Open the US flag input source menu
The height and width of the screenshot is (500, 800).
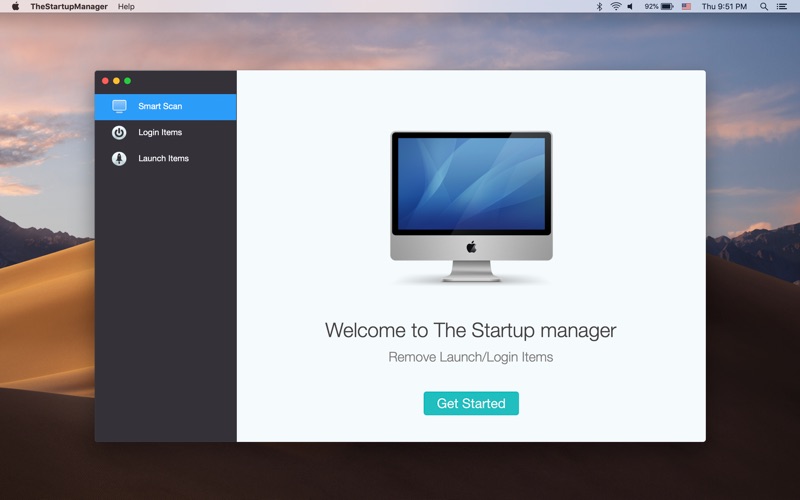(686, 7)
